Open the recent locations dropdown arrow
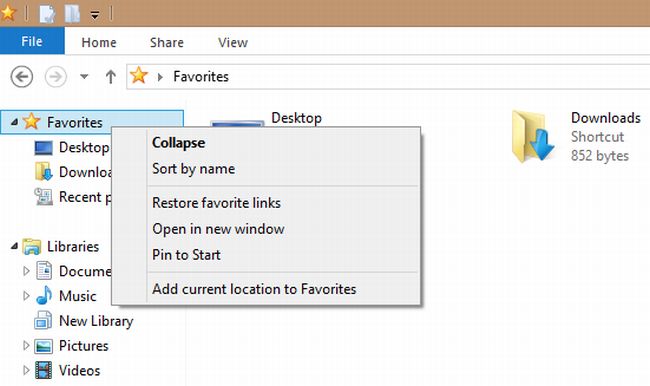Screen dimensions: 650x386 coord(84,77)
